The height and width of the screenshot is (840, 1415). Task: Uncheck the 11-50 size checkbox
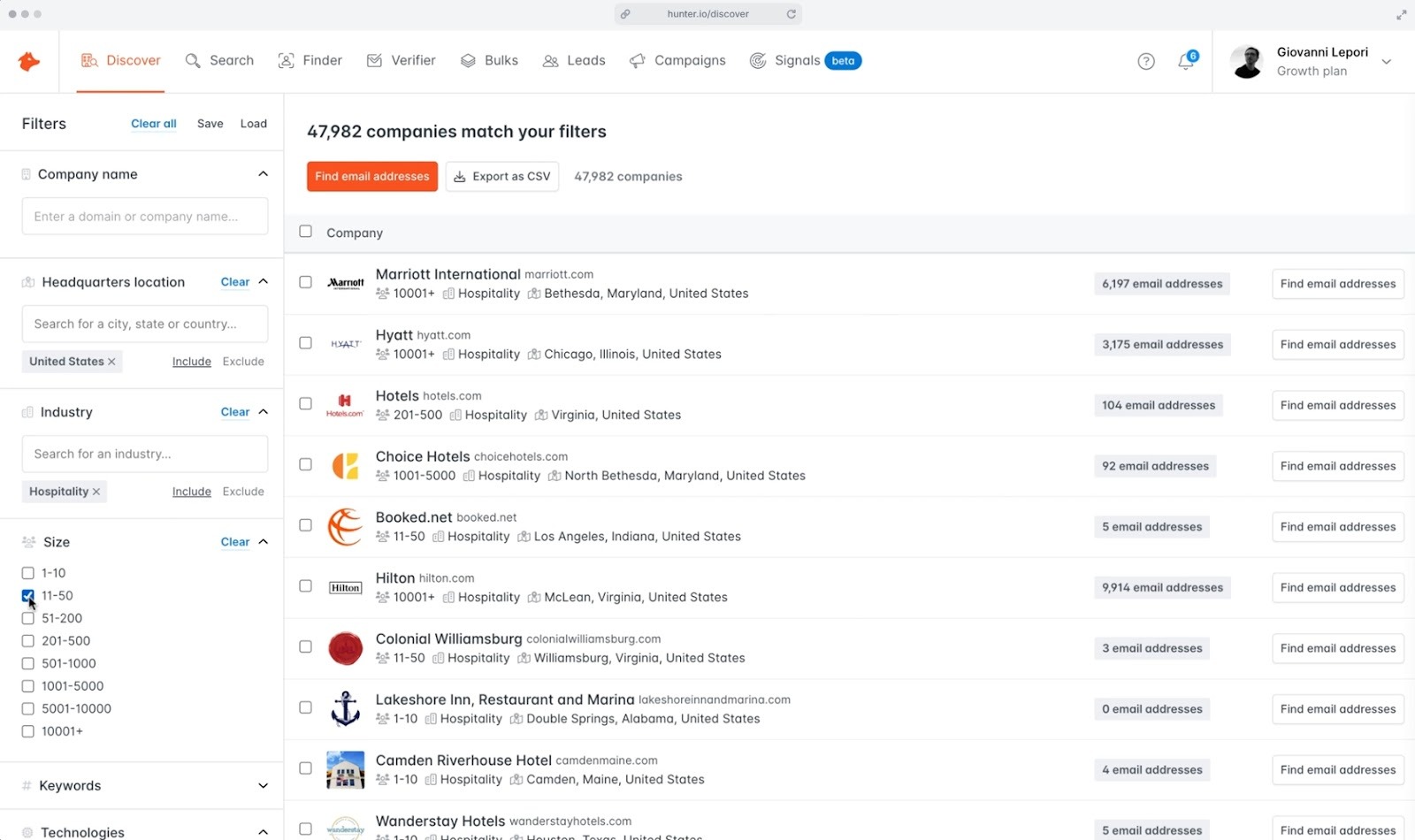[27, 596]
